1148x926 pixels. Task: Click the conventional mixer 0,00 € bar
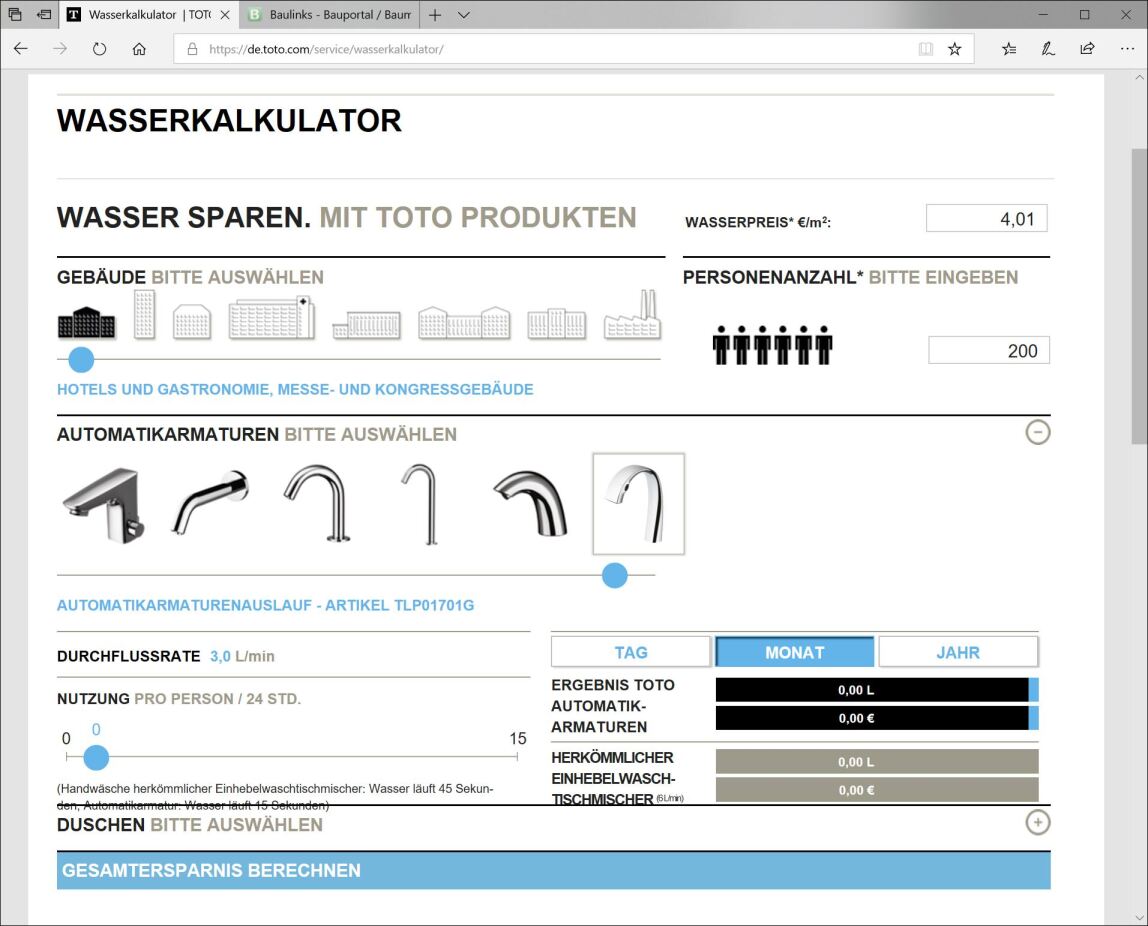coord(876,790)
